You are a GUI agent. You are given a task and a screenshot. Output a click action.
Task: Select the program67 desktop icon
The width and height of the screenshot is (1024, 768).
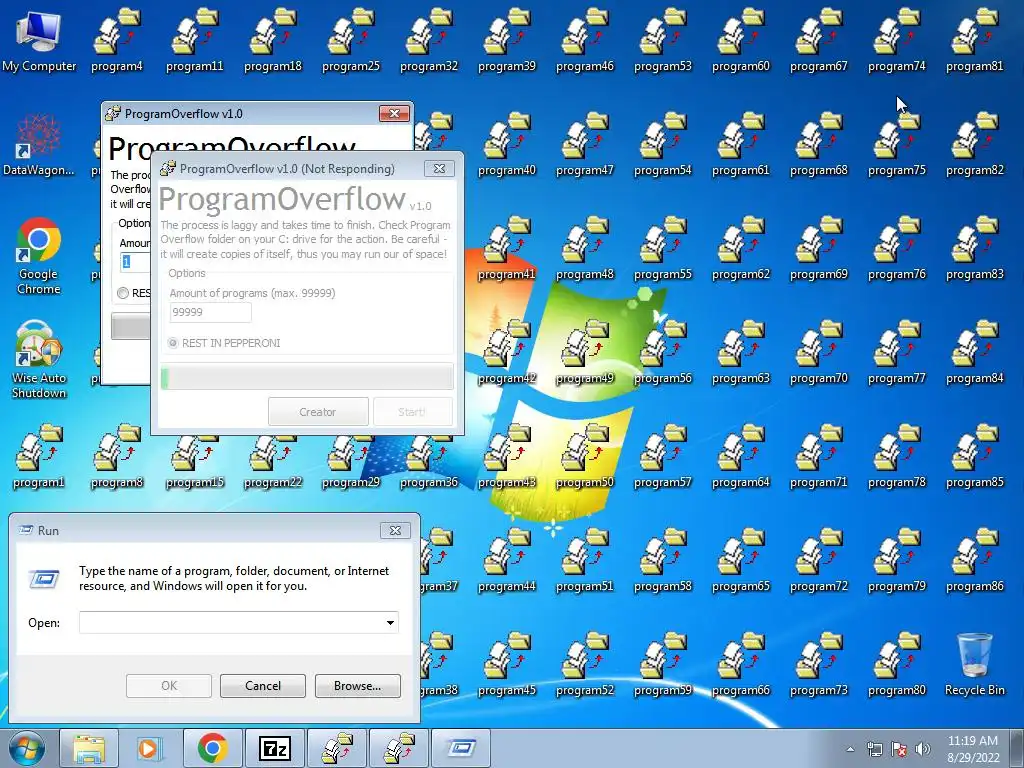coord(818,40)
